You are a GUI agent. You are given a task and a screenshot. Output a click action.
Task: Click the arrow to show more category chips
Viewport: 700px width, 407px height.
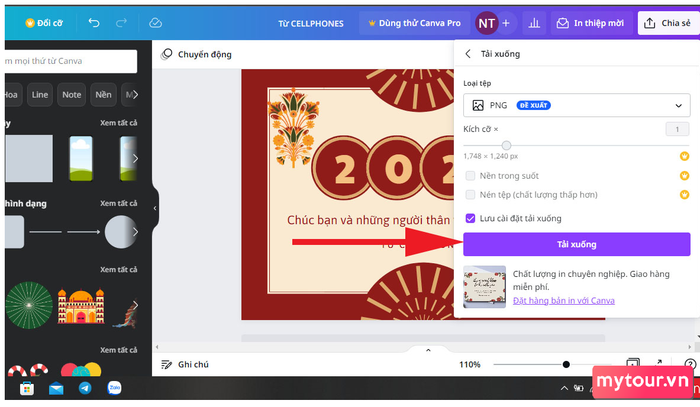click(135, 95)
